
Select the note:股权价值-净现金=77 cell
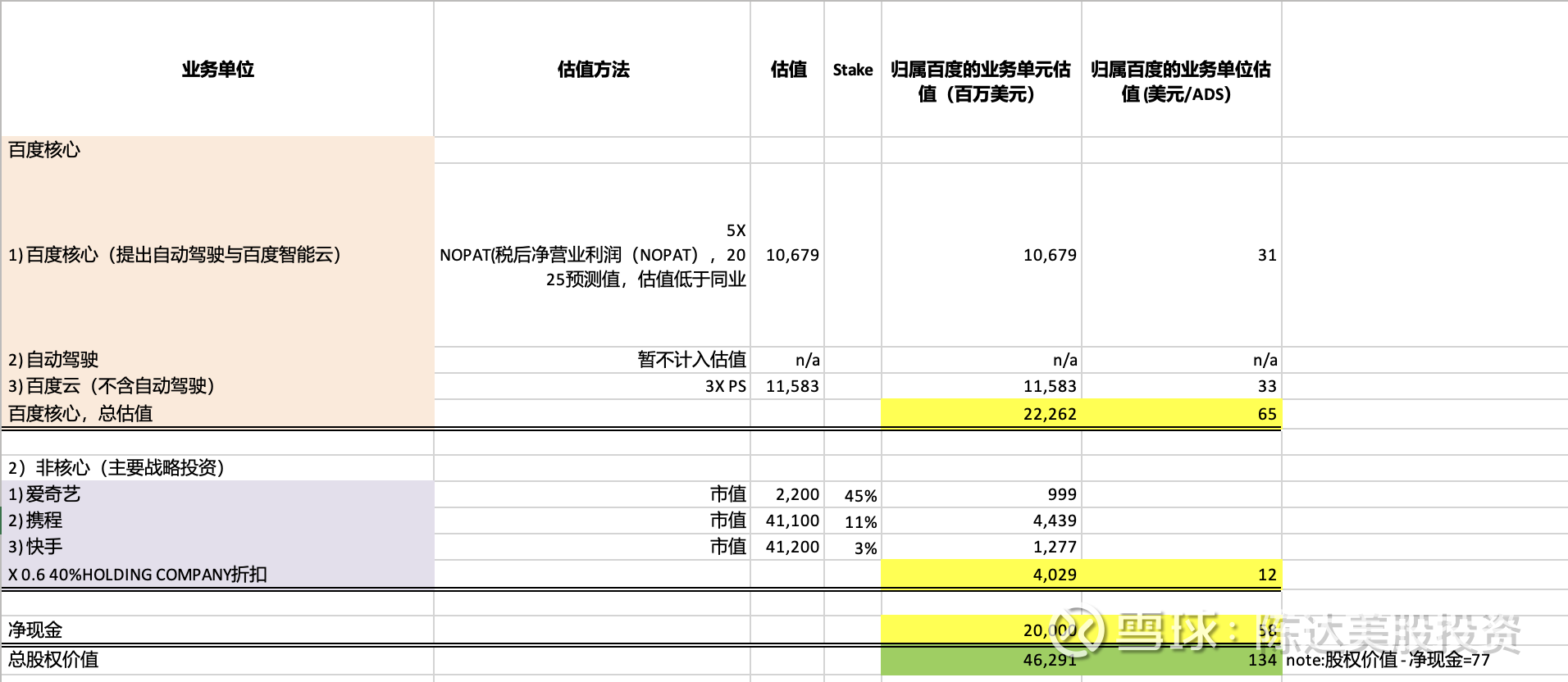(1388, 660)
